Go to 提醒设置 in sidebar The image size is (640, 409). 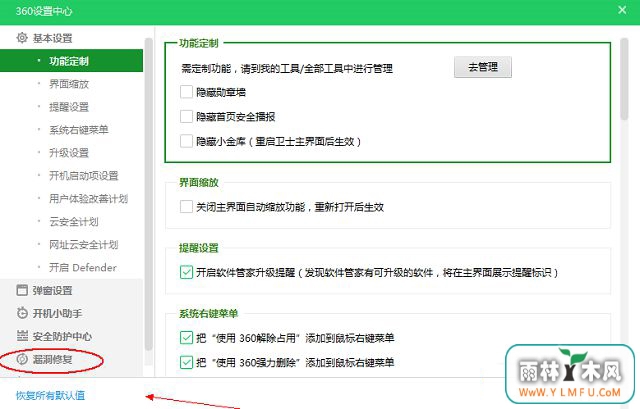point(69,107)
